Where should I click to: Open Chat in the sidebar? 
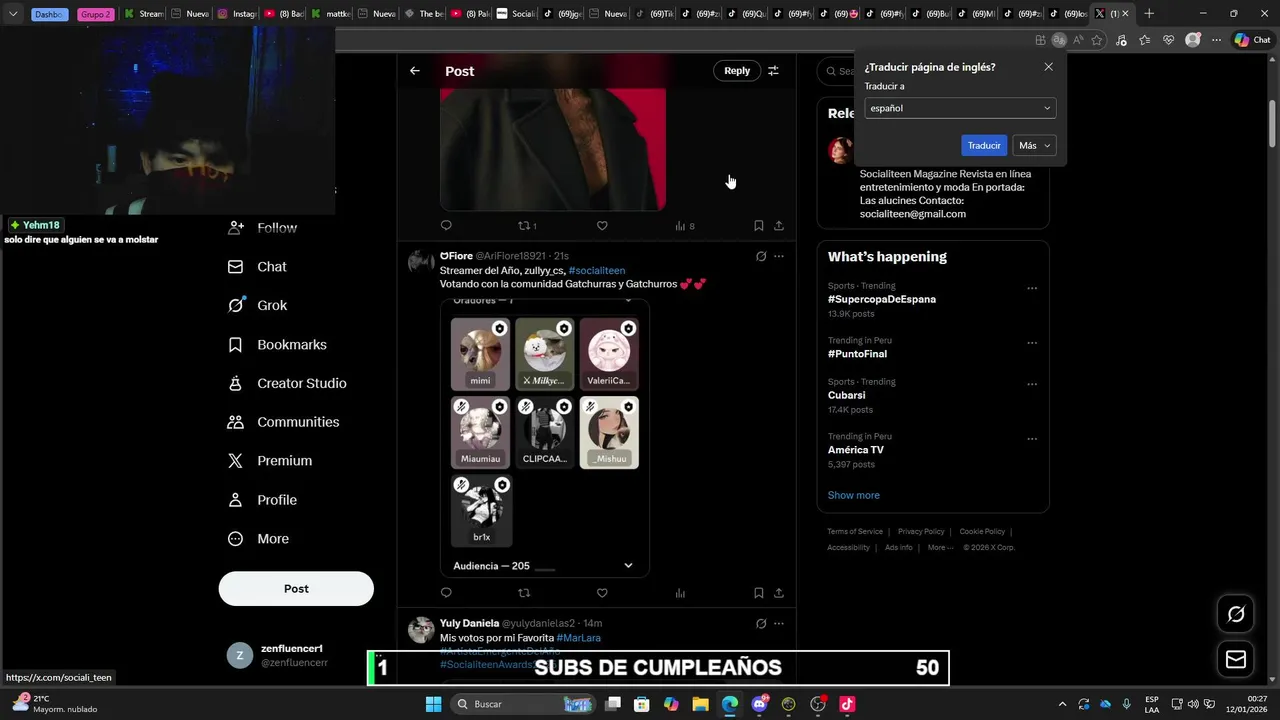click(258, 267)
